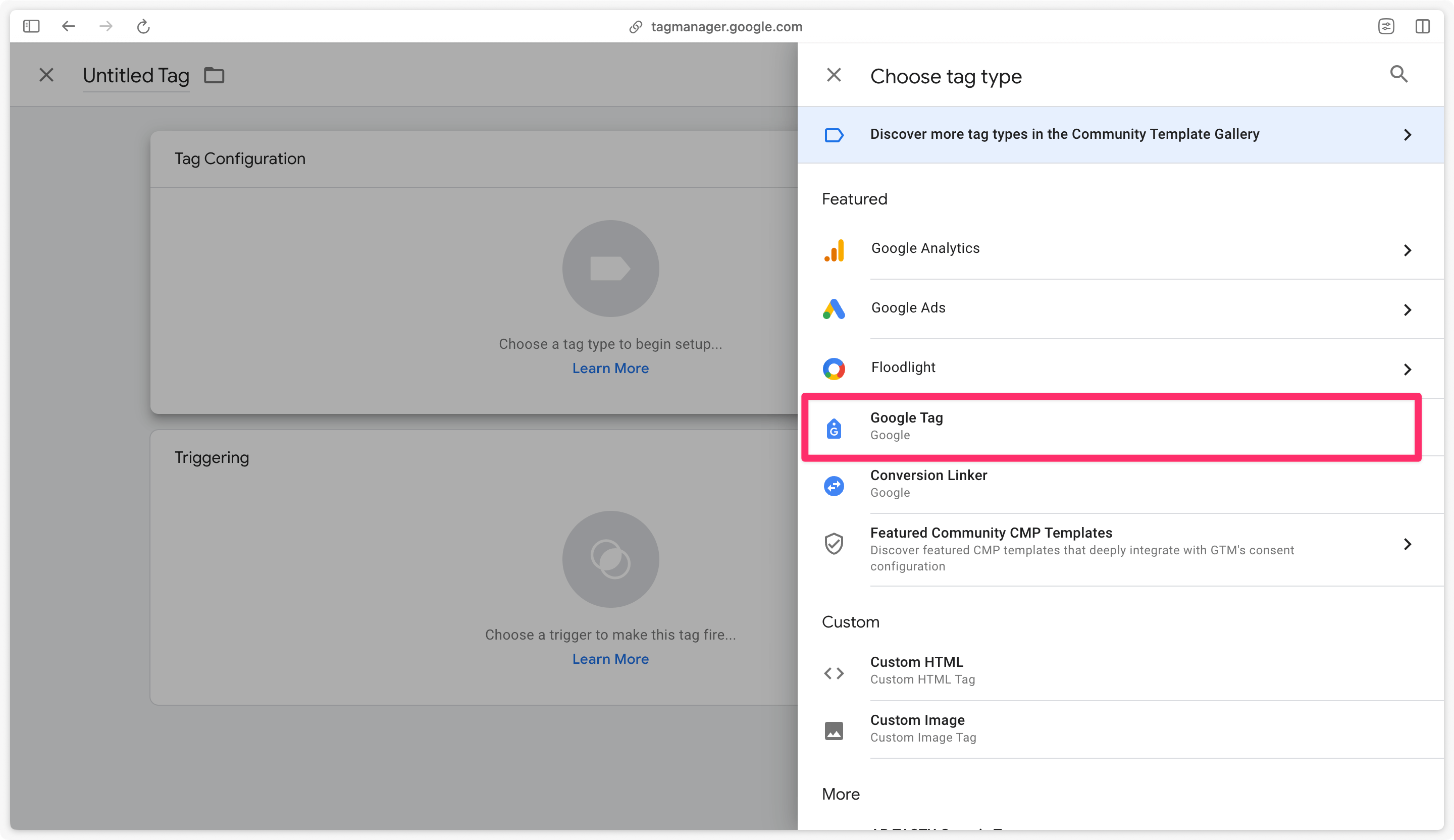
Task: Click the Tag Configuration heading
Action: coord(240,159)
